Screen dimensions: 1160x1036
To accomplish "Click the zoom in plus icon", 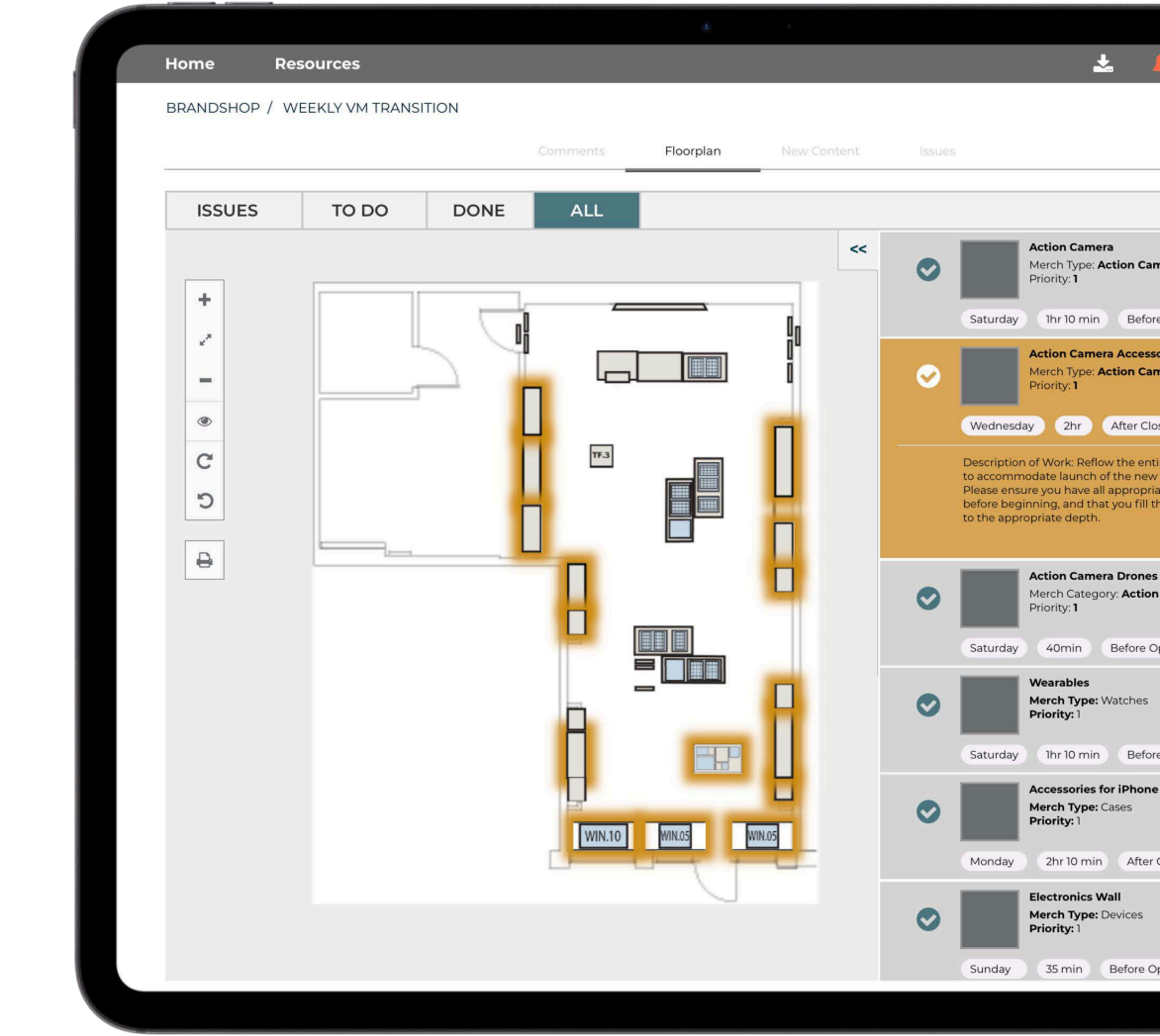I will click(205, 300).
